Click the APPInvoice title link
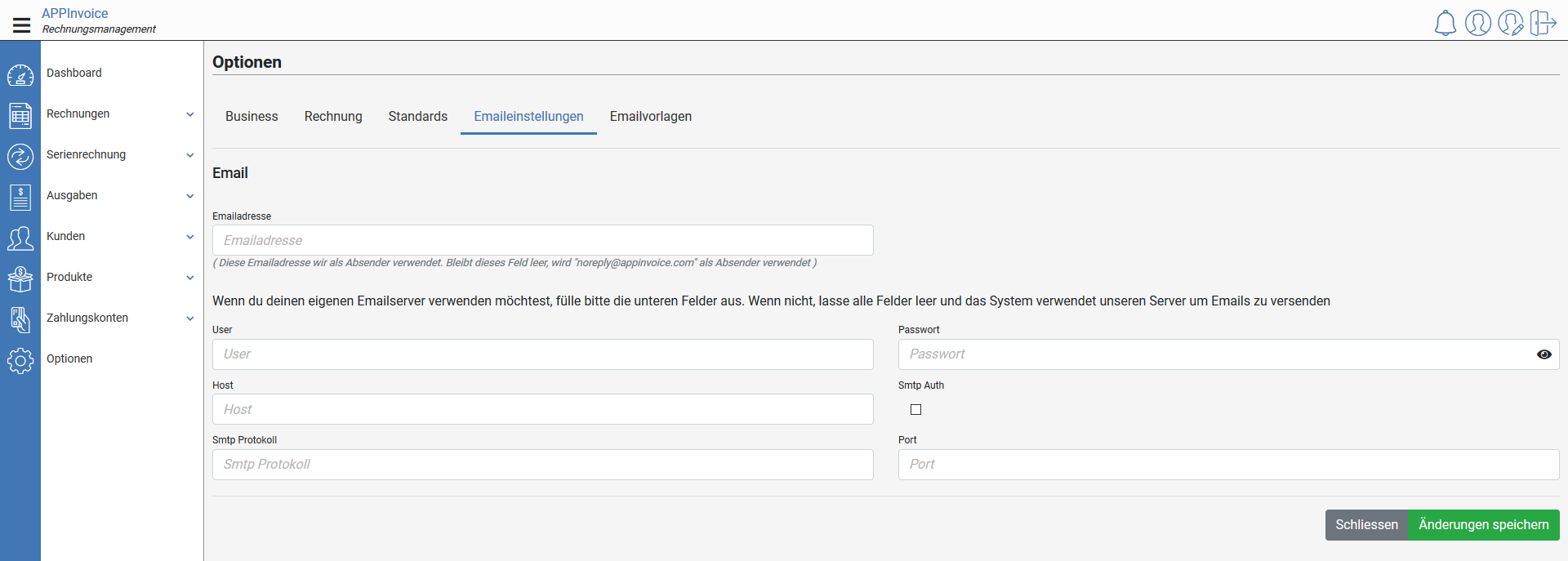1568x561 pixels. (75, 13)
